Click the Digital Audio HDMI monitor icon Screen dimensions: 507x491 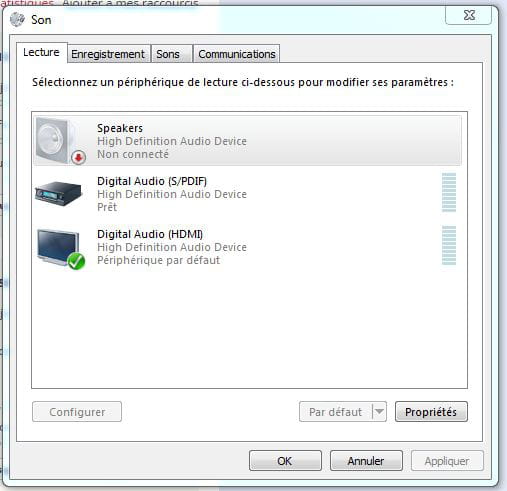pos(58,247)
